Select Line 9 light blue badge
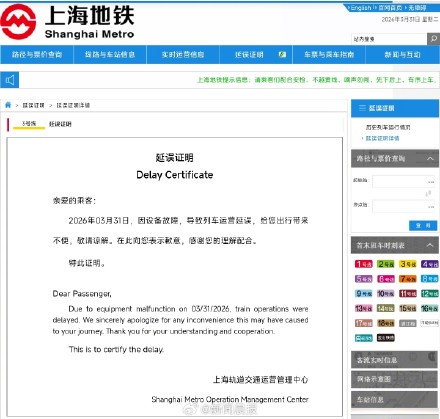440x419 pixels. [x=363, y=293]
